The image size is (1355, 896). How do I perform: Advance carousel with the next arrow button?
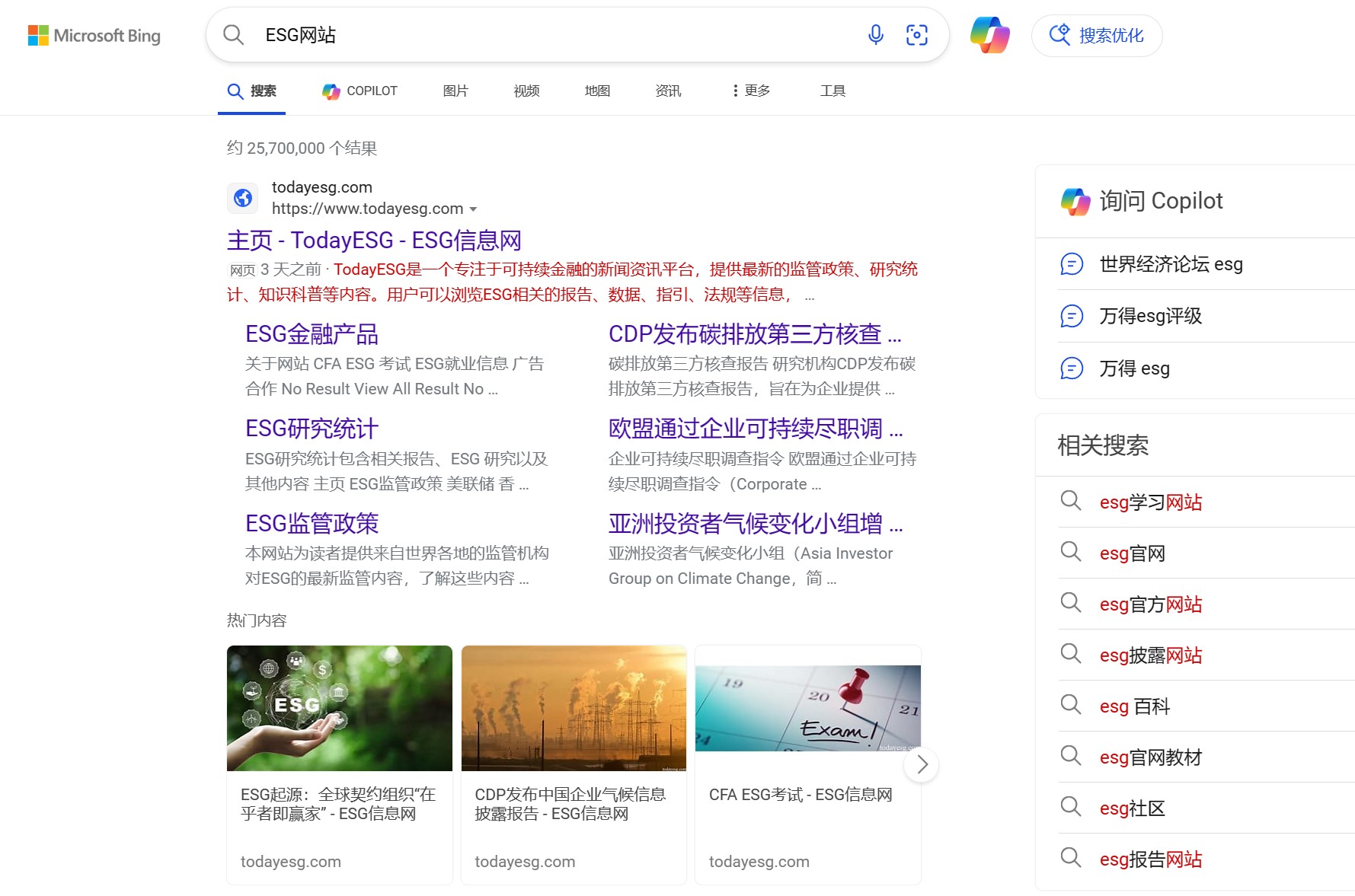(922, 764)
